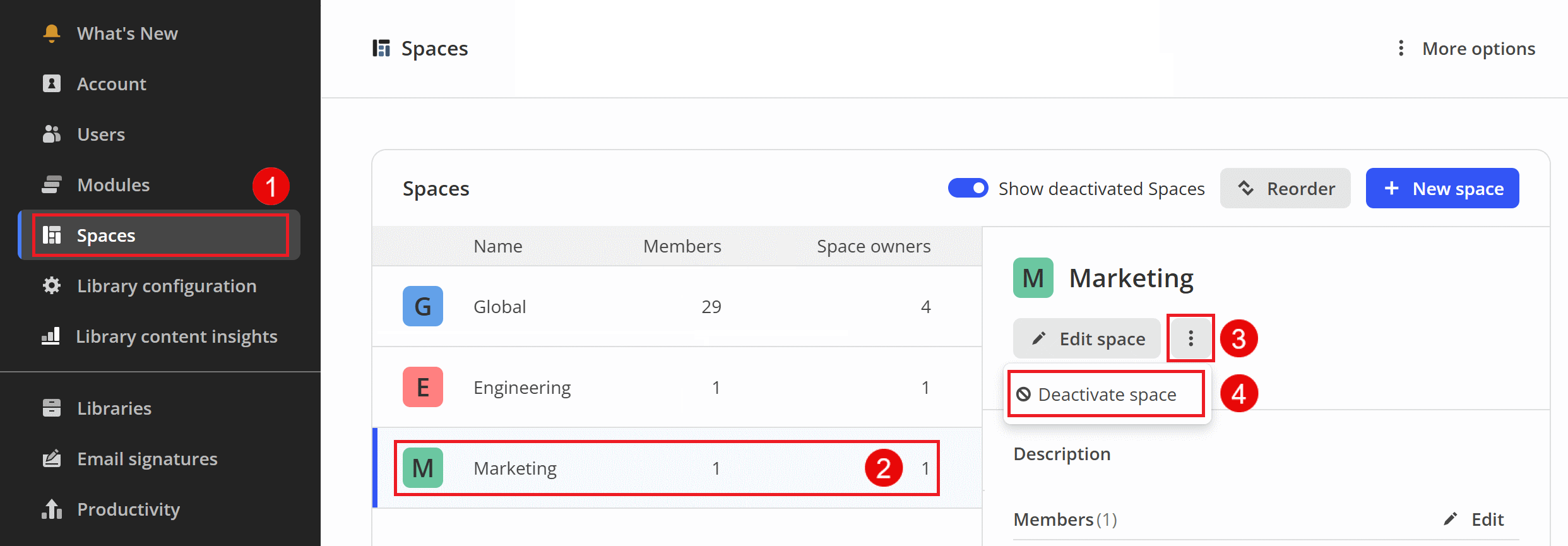Viewport: 1568px width, 546px height.
Task: Click the New space button
Action: [1442, 188]
